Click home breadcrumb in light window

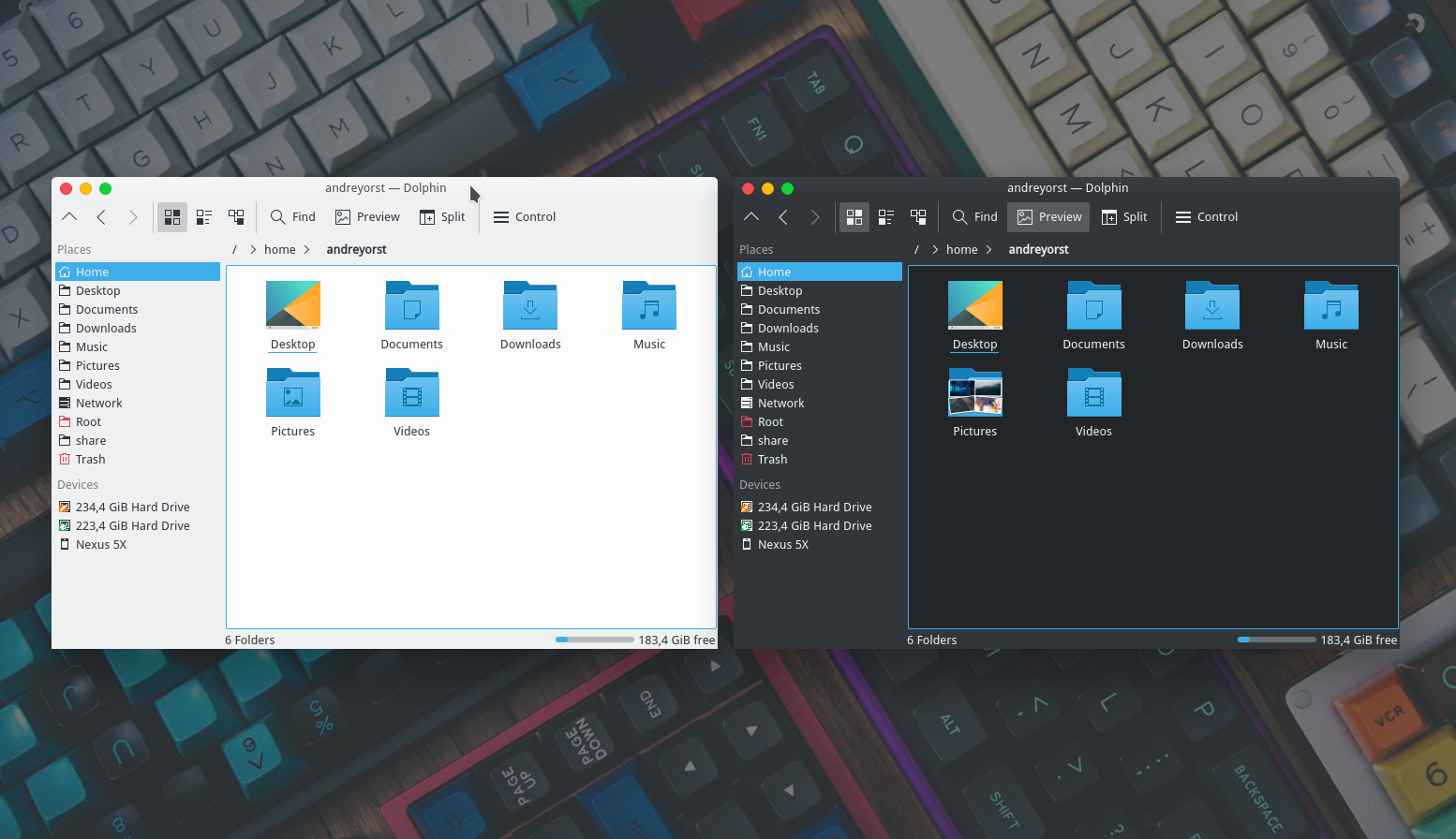(280, 249)
